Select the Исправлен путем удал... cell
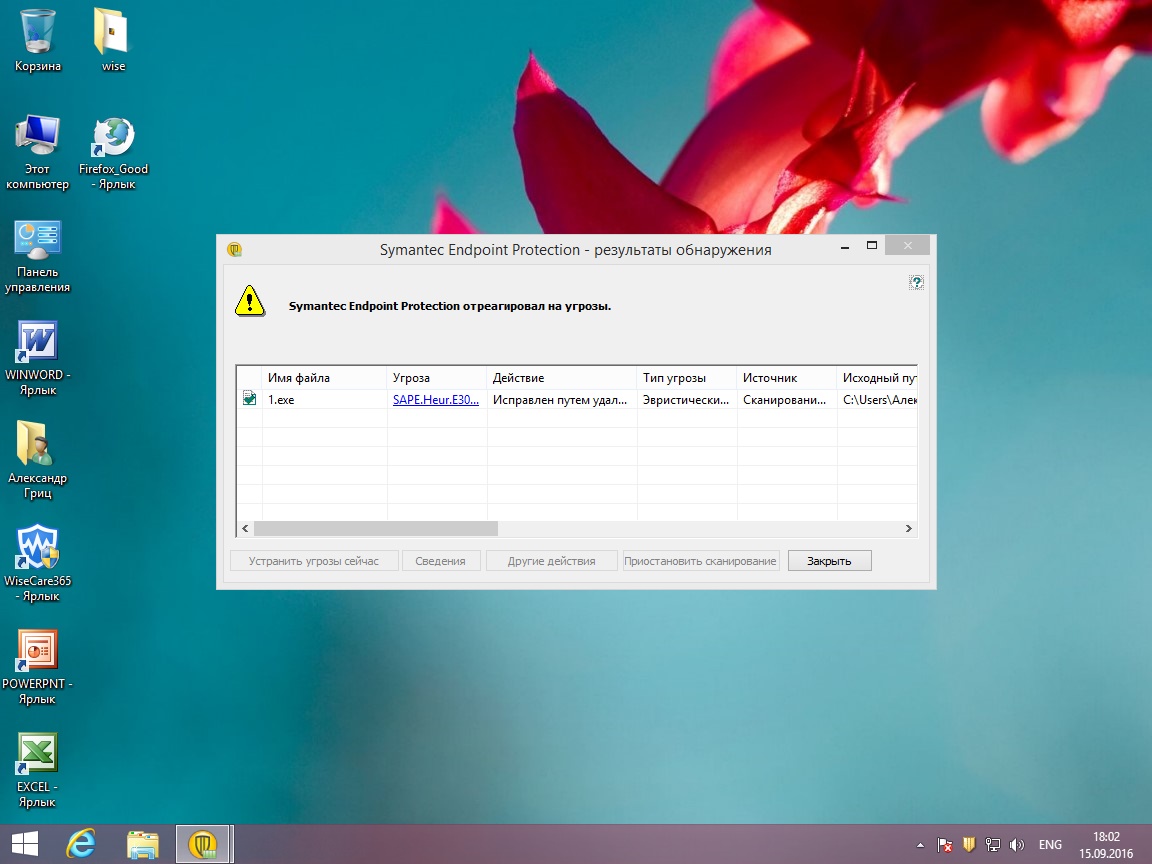Viewport: 1152px width, 864px height. (561, 400)
